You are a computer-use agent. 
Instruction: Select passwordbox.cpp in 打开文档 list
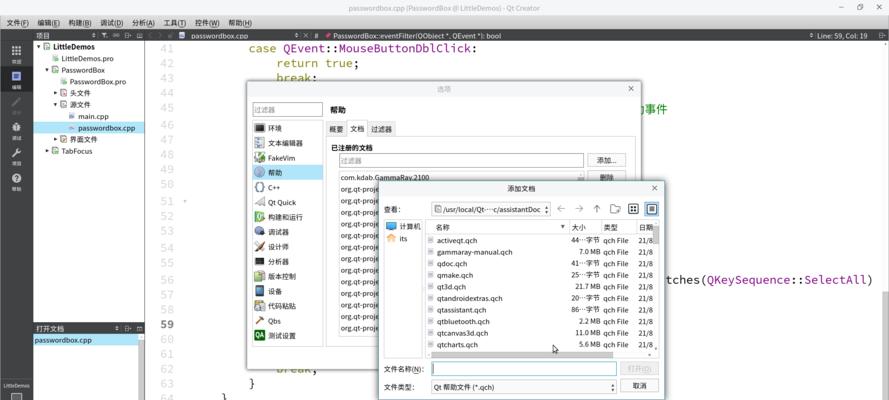pos(85,341)
